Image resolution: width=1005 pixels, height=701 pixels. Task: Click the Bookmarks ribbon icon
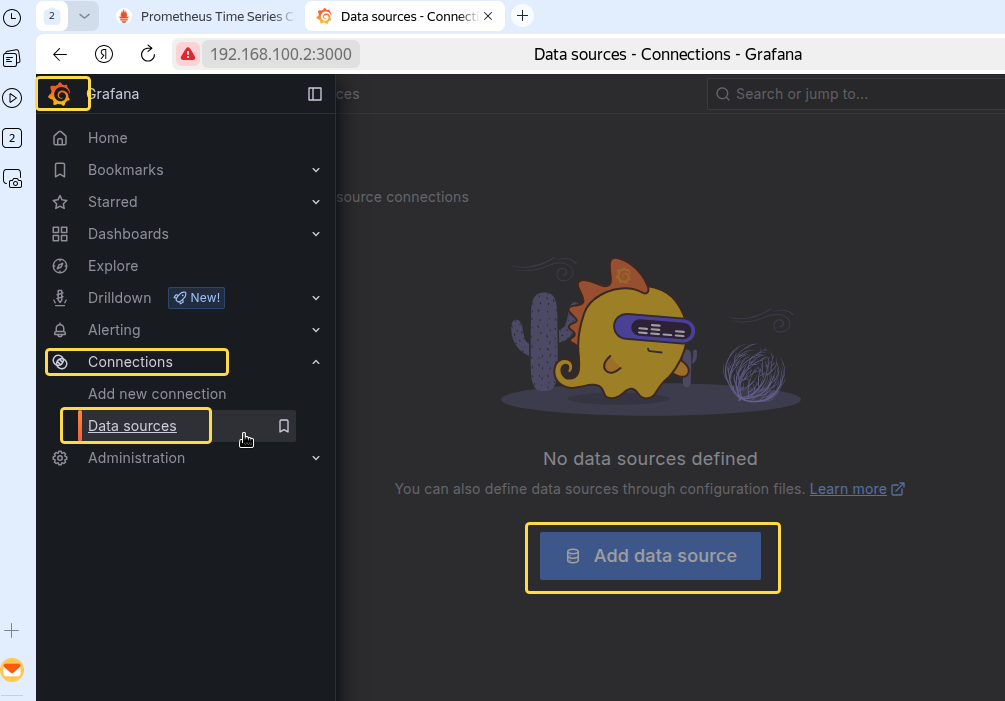coord(60,170)
